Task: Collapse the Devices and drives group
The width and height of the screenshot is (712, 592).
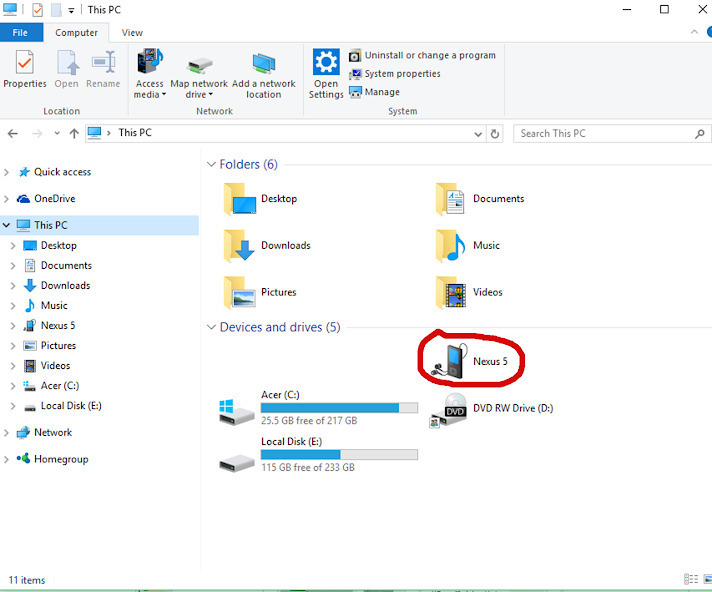Action: click(211, 327)
